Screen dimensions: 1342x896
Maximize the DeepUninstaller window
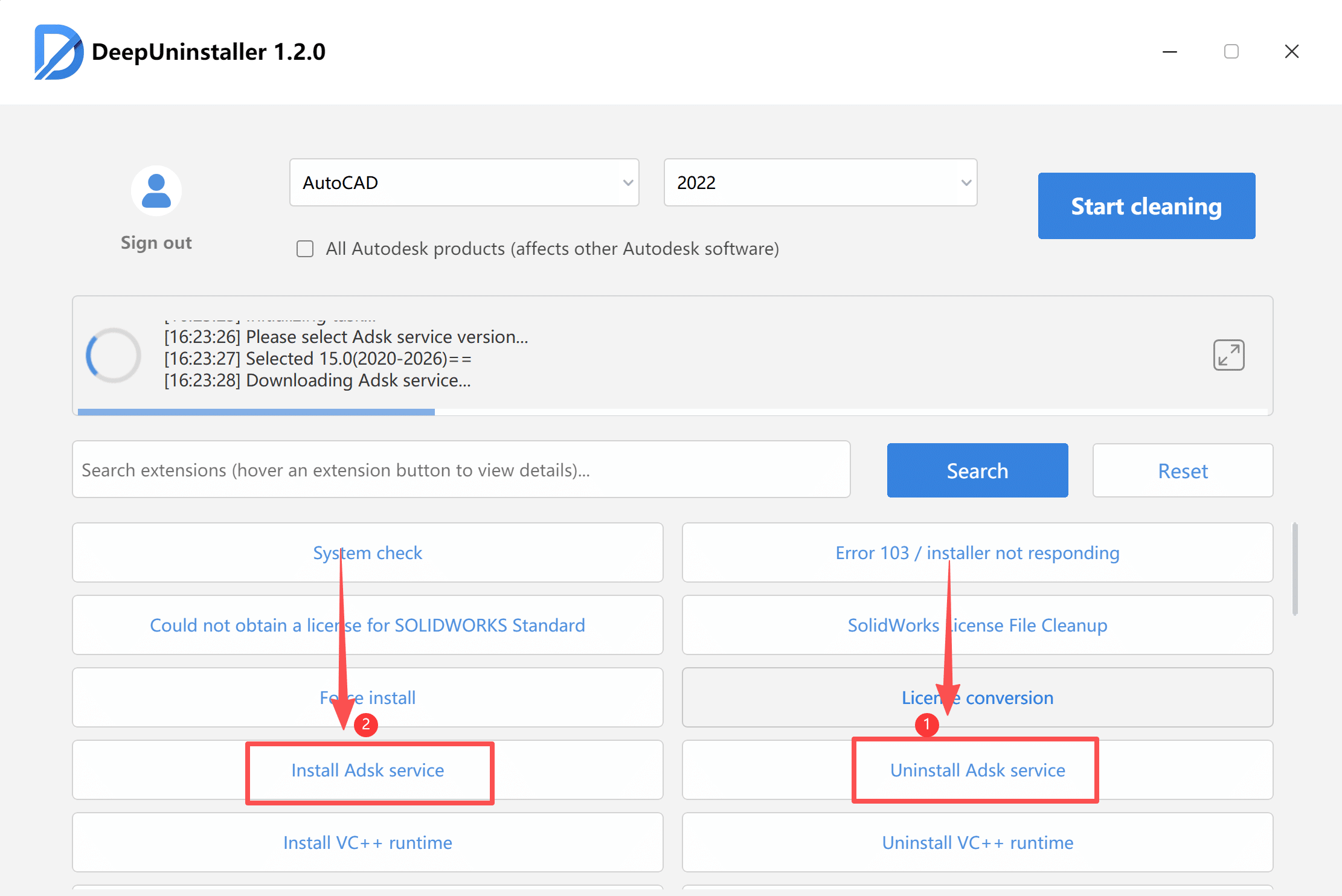(1231, 52)
